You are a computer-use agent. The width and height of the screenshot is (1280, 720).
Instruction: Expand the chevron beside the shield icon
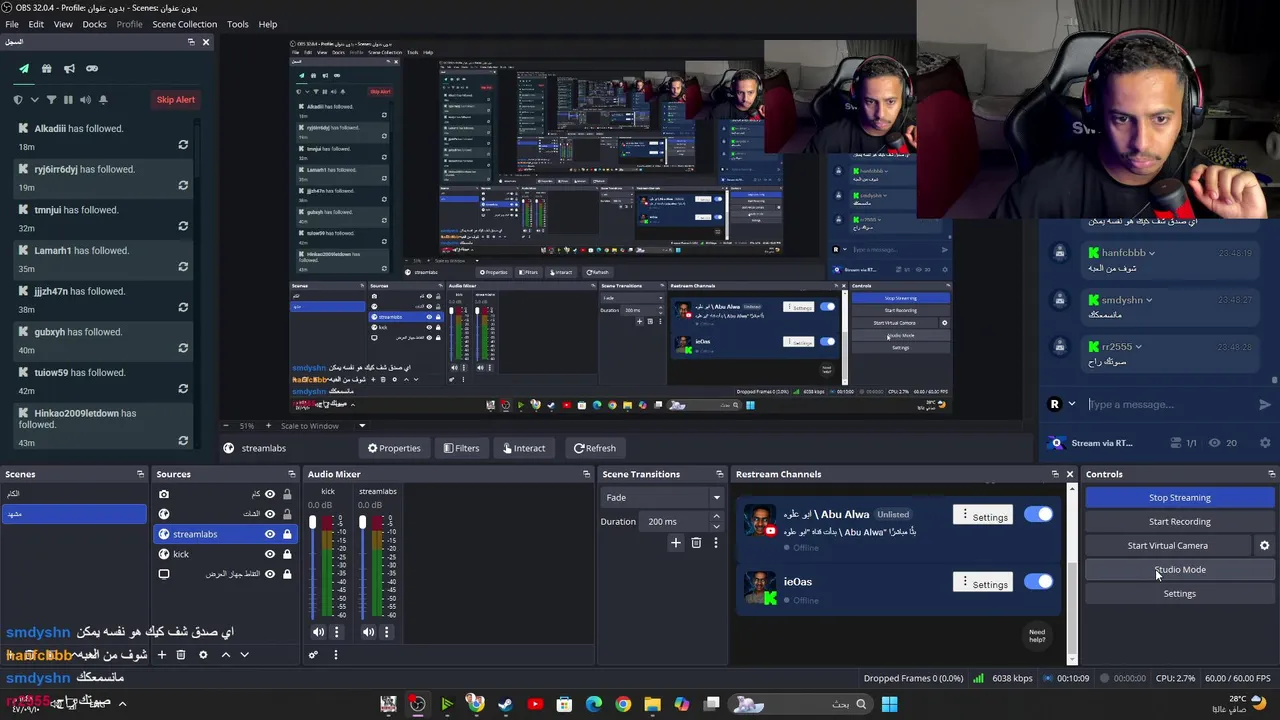click(x=34, y=100)
